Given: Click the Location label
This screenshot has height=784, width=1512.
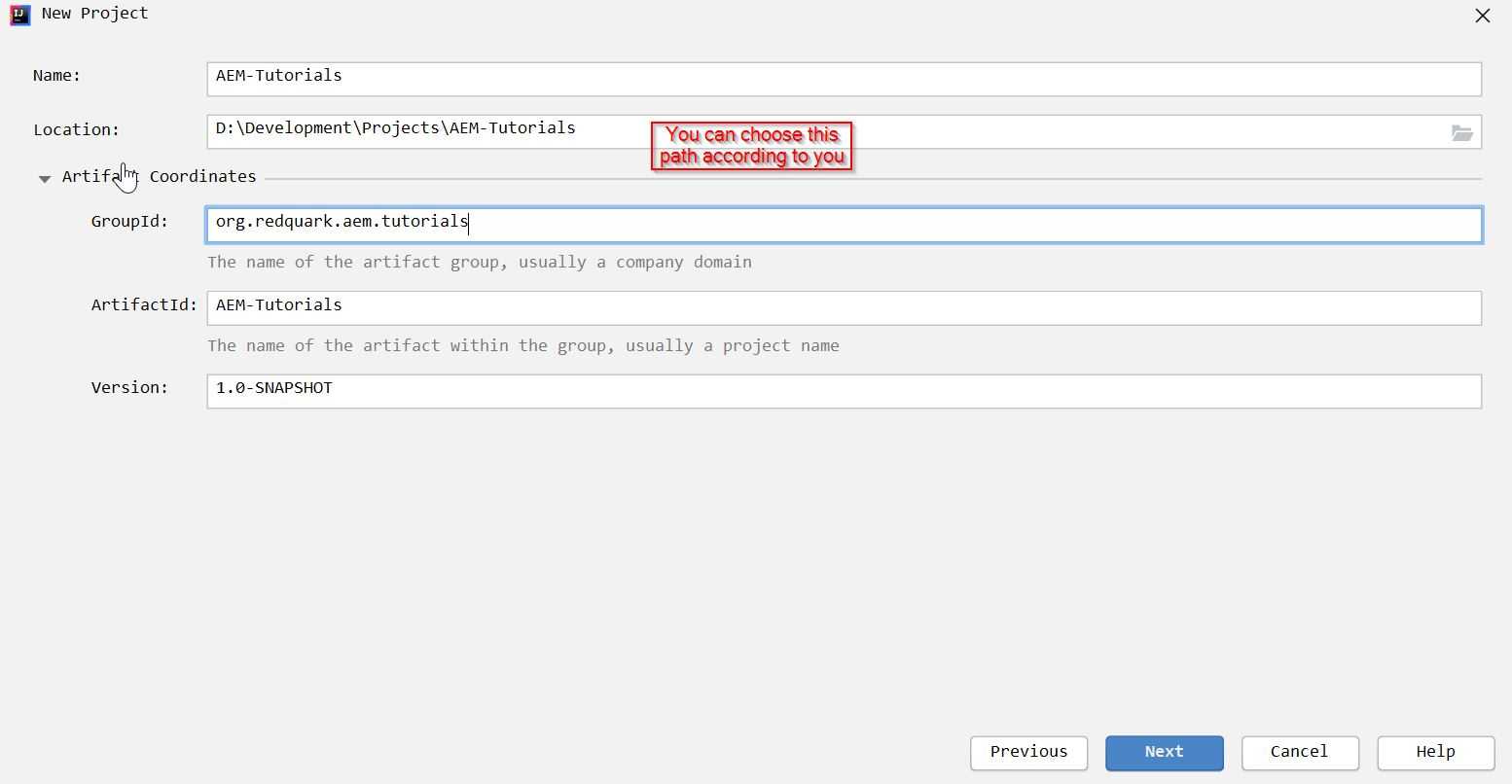Looking at the screenshot, I should (x=77, y=129).
